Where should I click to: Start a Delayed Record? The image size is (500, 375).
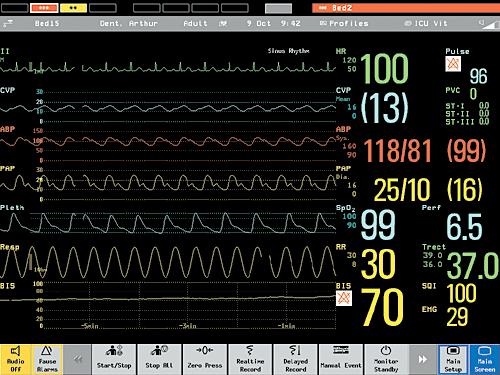[x=295, y=360]
